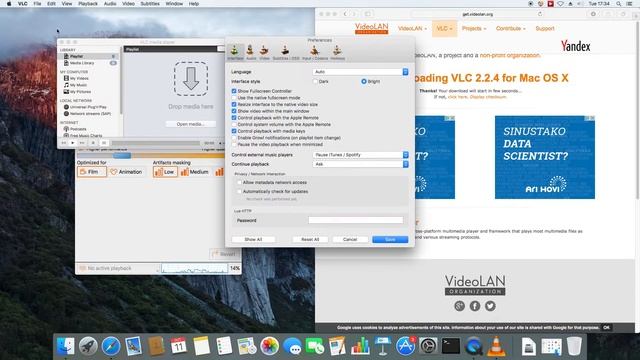The height and width of the screenshot is (360, 640).
Task: Click the play button in VLC player
Action: pyautogui.click(x=73, y=143)
